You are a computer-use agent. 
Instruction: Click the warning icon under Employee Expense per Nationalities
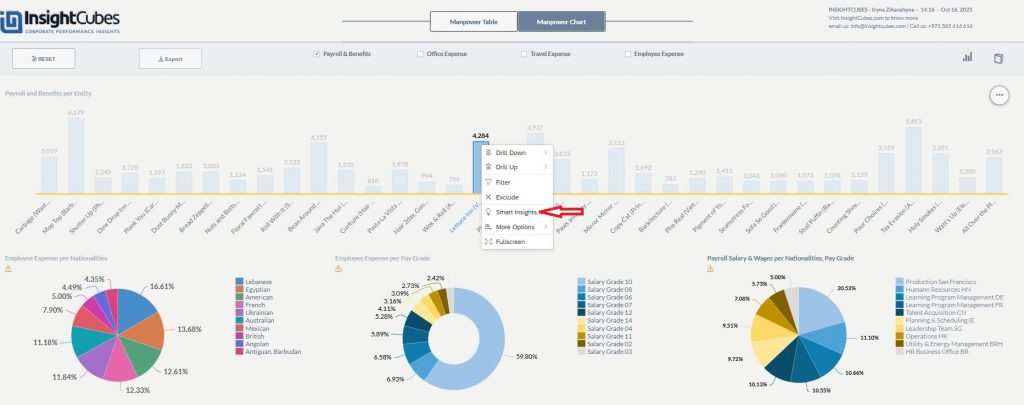coord(9,268)
